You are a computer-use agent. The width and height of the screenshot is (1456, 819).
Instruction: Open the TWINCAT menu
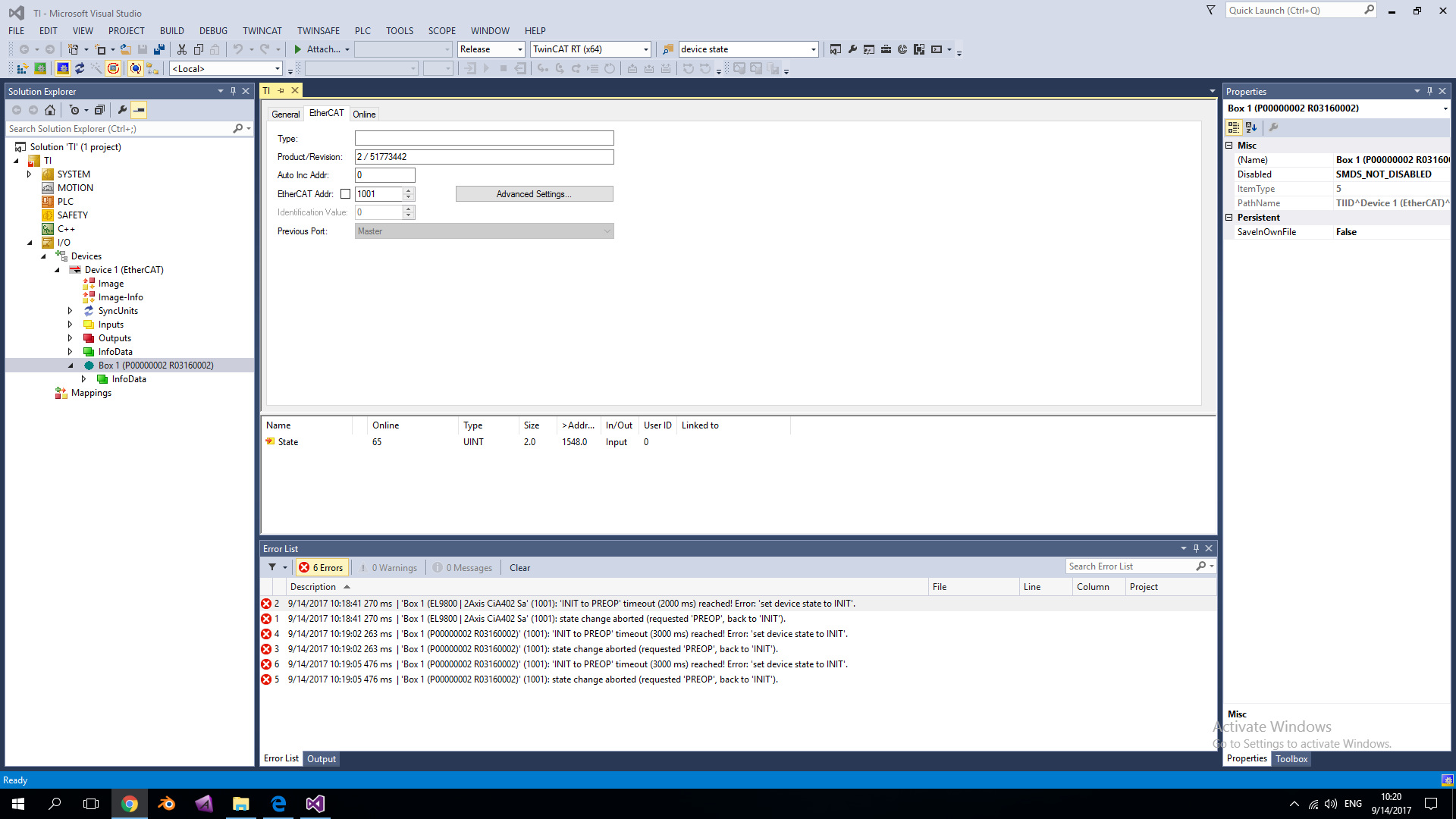coord(262,31)
